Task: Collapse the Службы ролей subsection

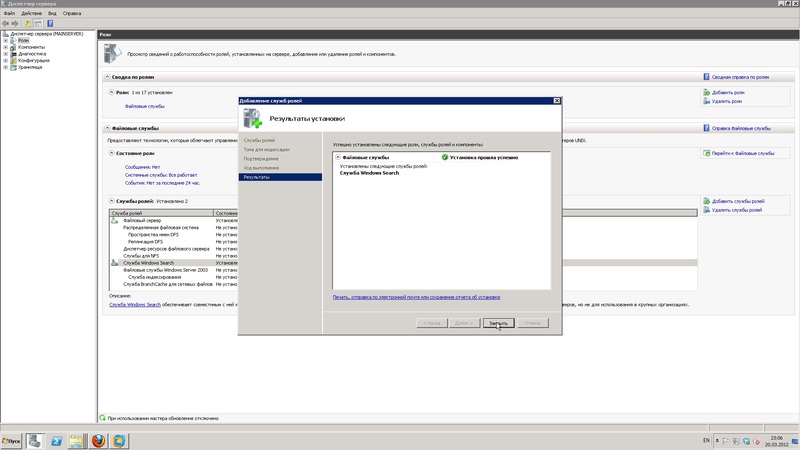Action: tap(111, 201)
